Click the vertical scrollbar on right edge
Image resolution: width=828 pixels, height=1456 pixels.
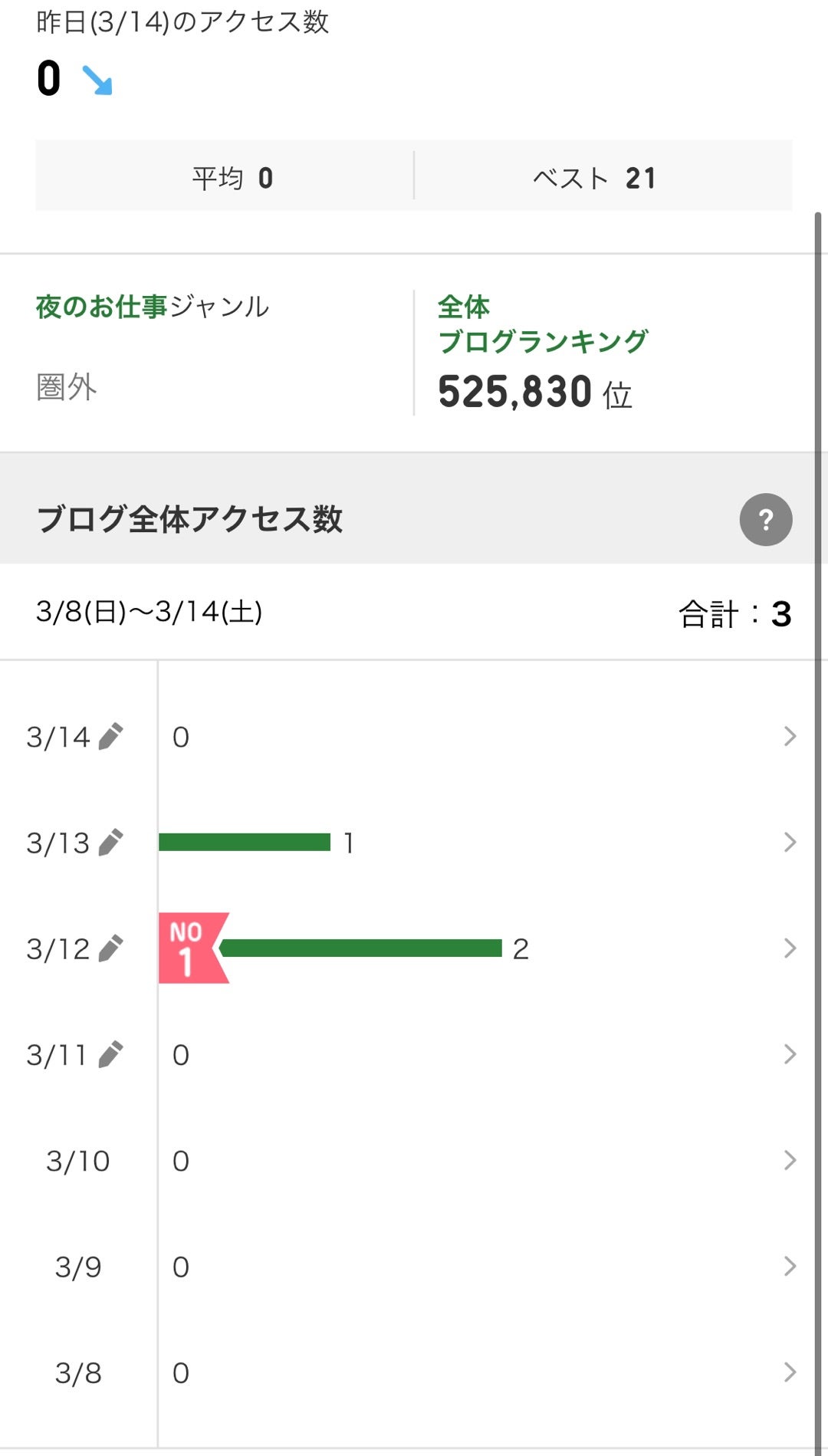(818, 767)
